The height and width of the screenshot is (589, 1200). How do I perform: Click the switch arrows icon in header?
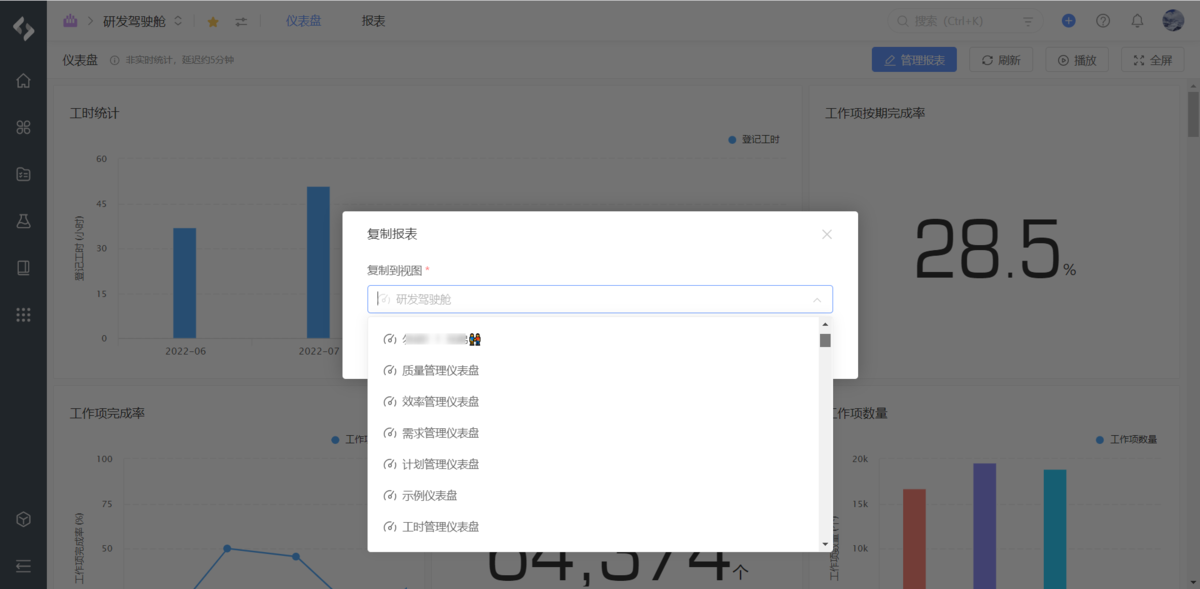241,21
